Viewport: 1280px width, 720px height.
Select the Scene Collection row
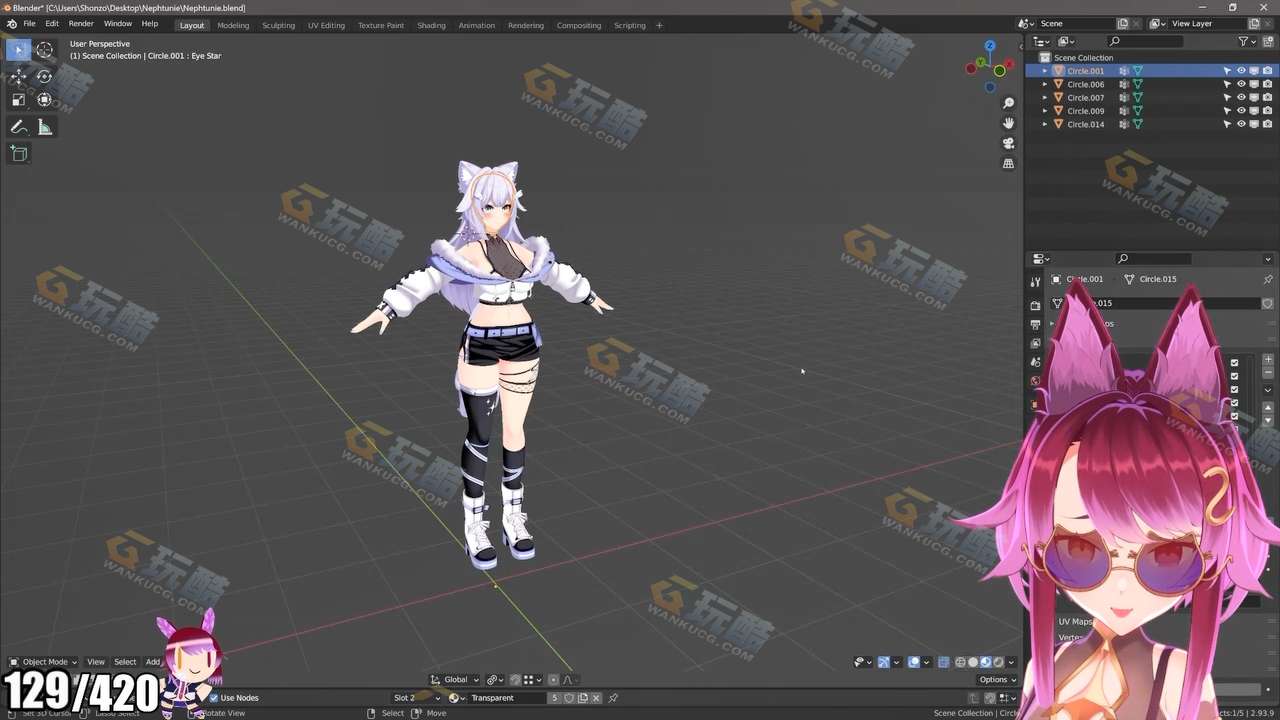pyautogui.click(x=1150, y=58)
